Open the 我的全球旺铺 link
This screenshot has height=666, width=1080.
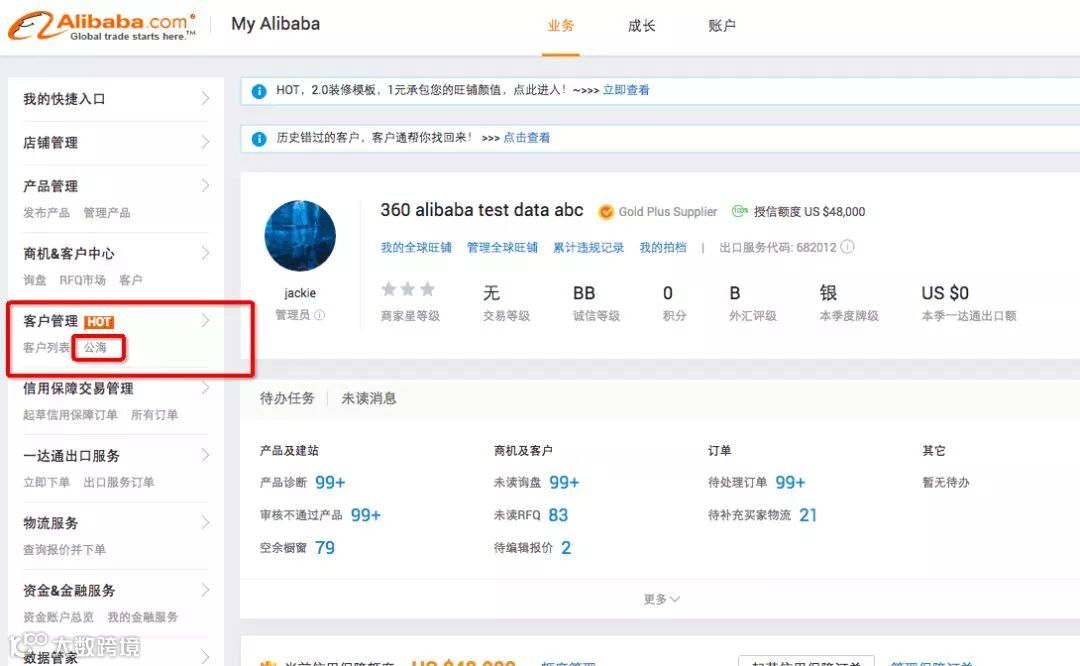416,247
